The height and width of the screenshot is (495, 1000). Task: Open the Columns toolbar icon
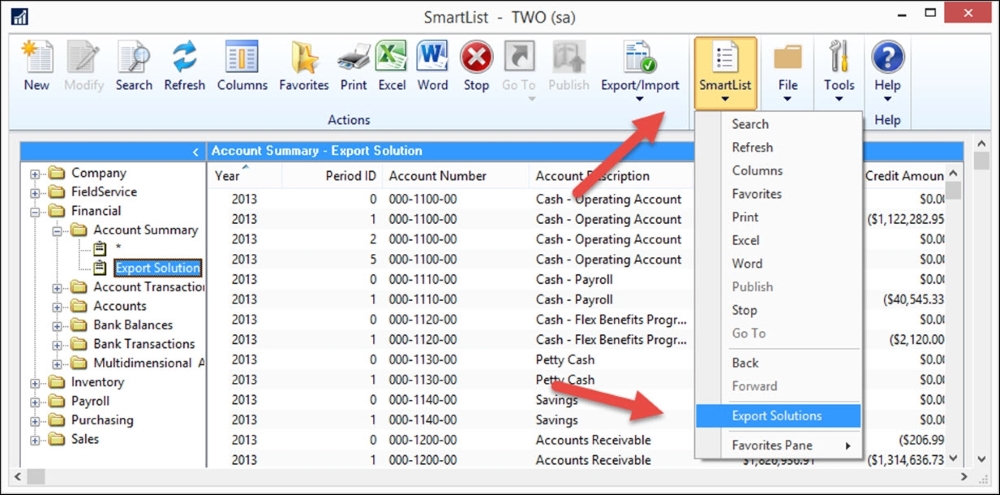click(242, 57)
